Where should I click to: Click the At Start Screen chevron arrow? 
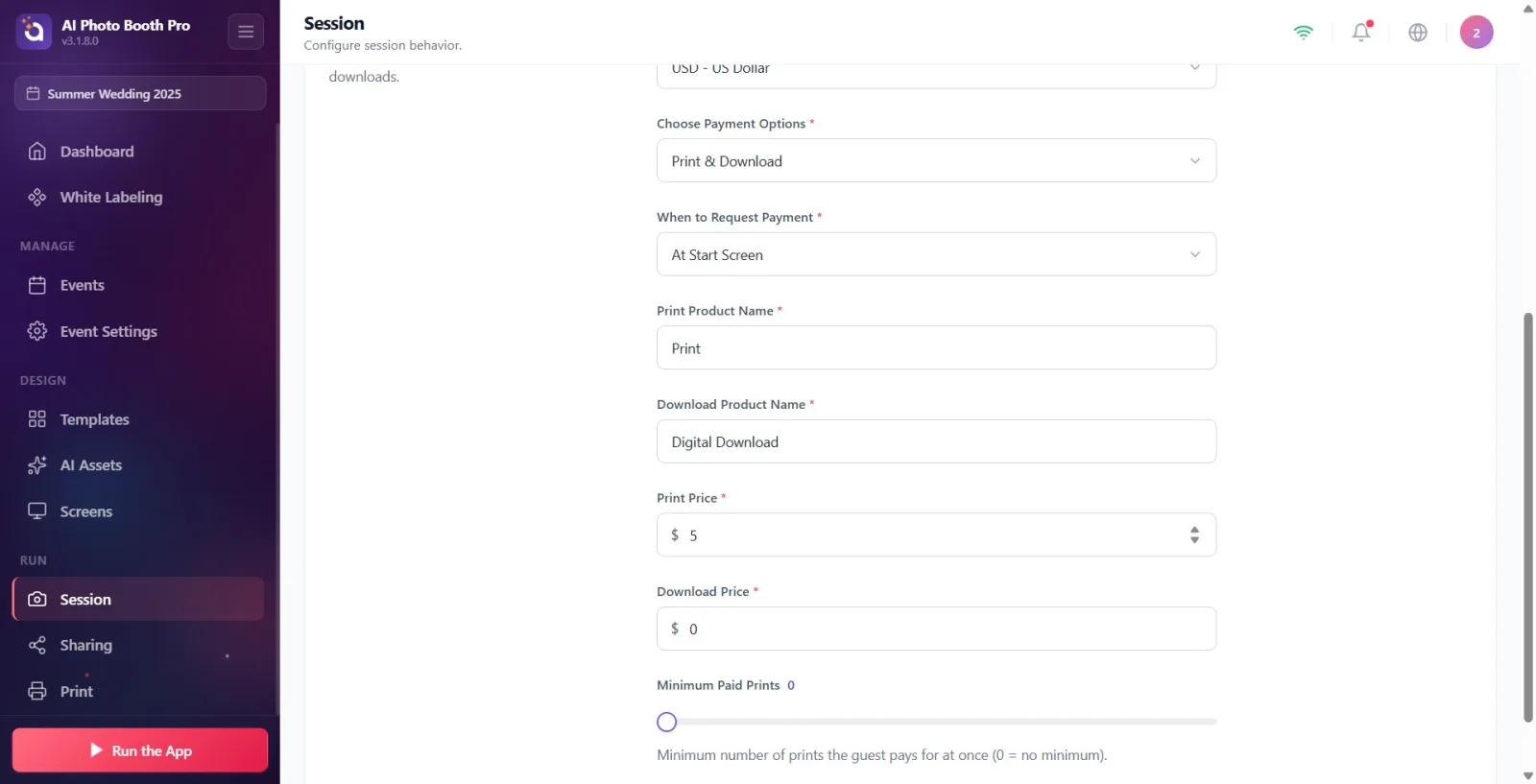(x=1195, y=254)
